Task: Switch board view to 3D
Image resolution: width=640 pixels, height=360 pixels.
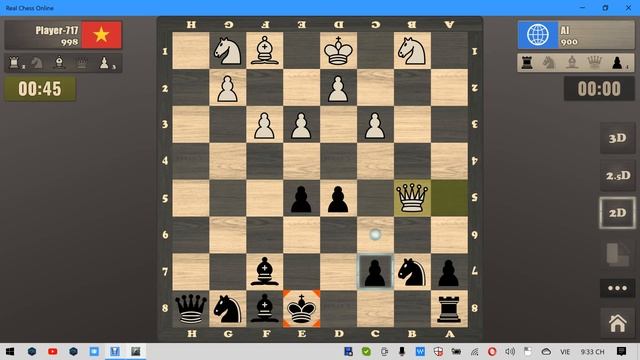Action: tap(618, 138)
